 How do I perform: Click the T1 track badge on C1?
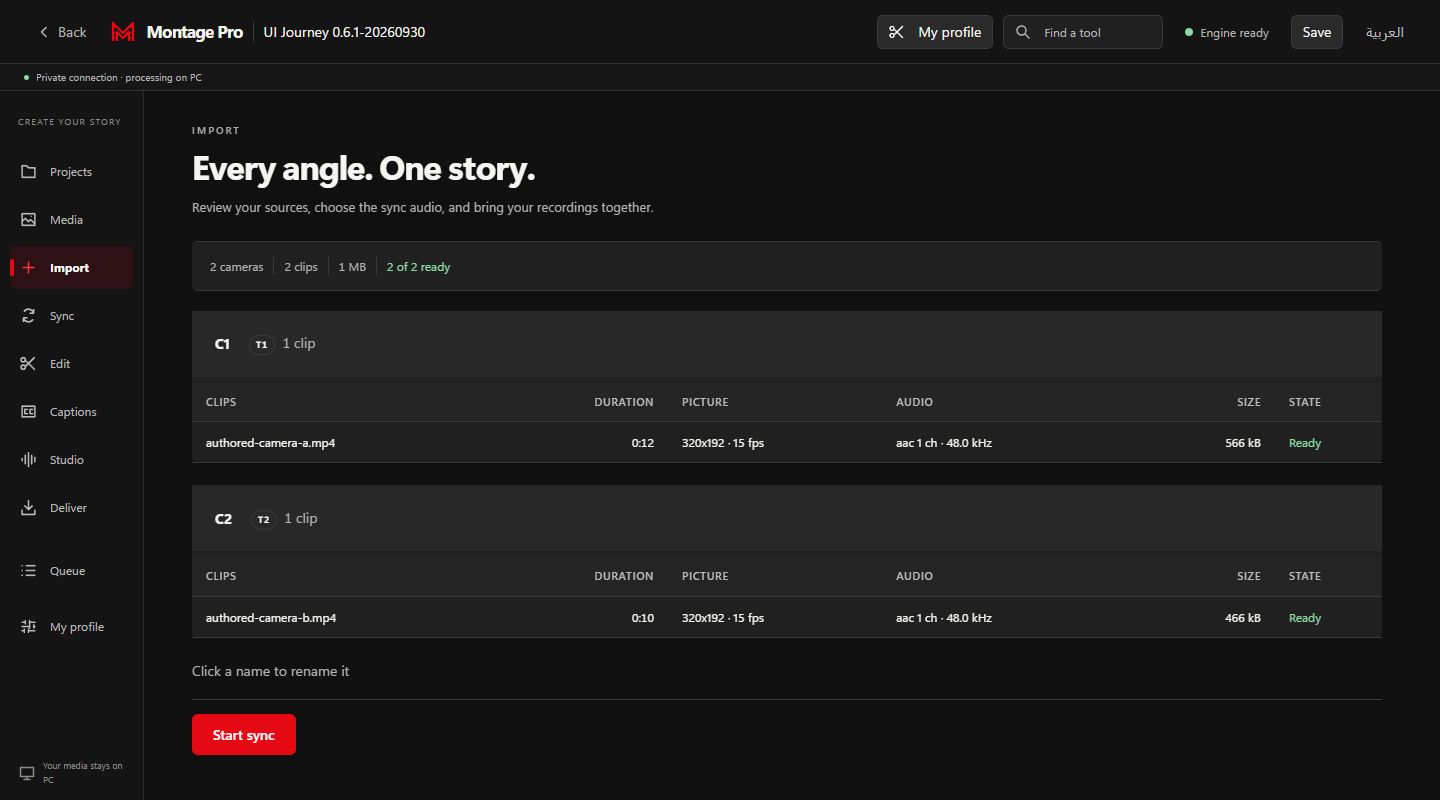(261, 344)
